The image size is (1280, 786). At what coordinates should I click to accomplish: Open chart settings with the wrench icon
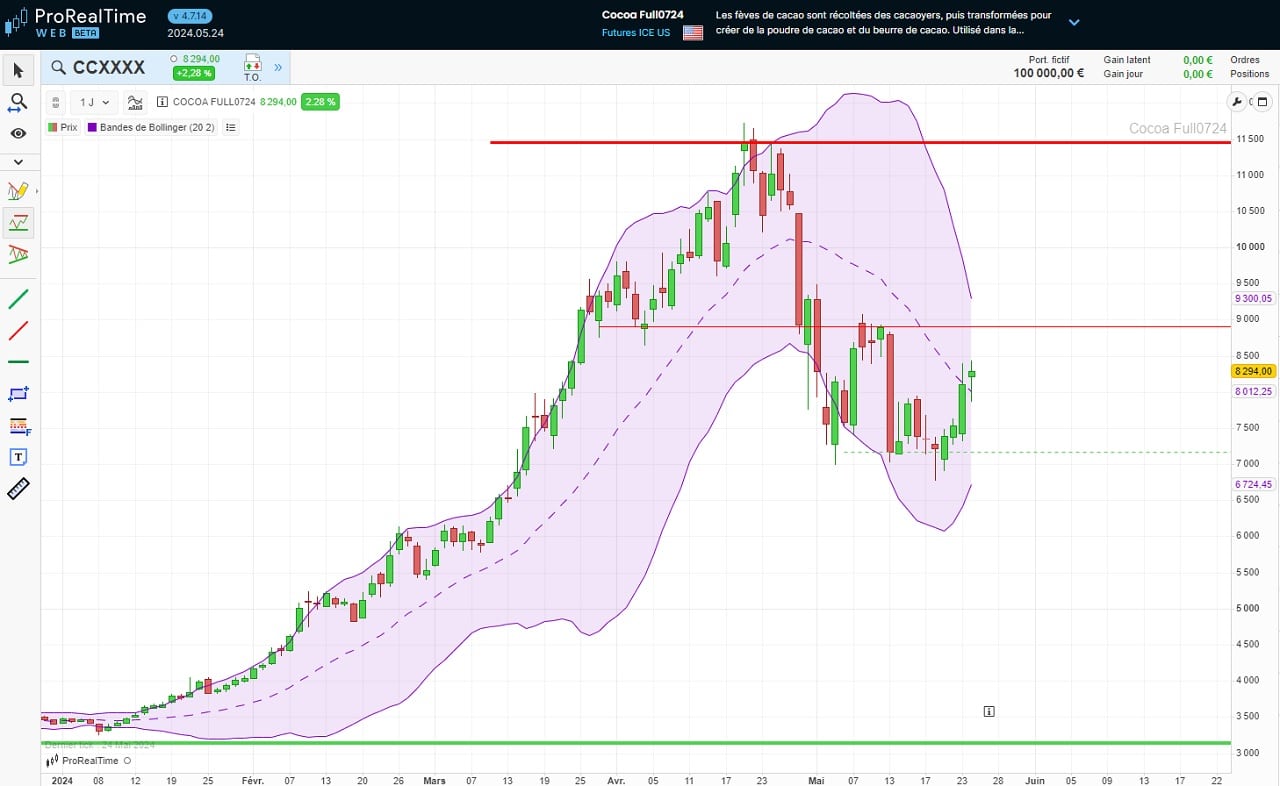pyautogui.click(x=1237, y=101)
